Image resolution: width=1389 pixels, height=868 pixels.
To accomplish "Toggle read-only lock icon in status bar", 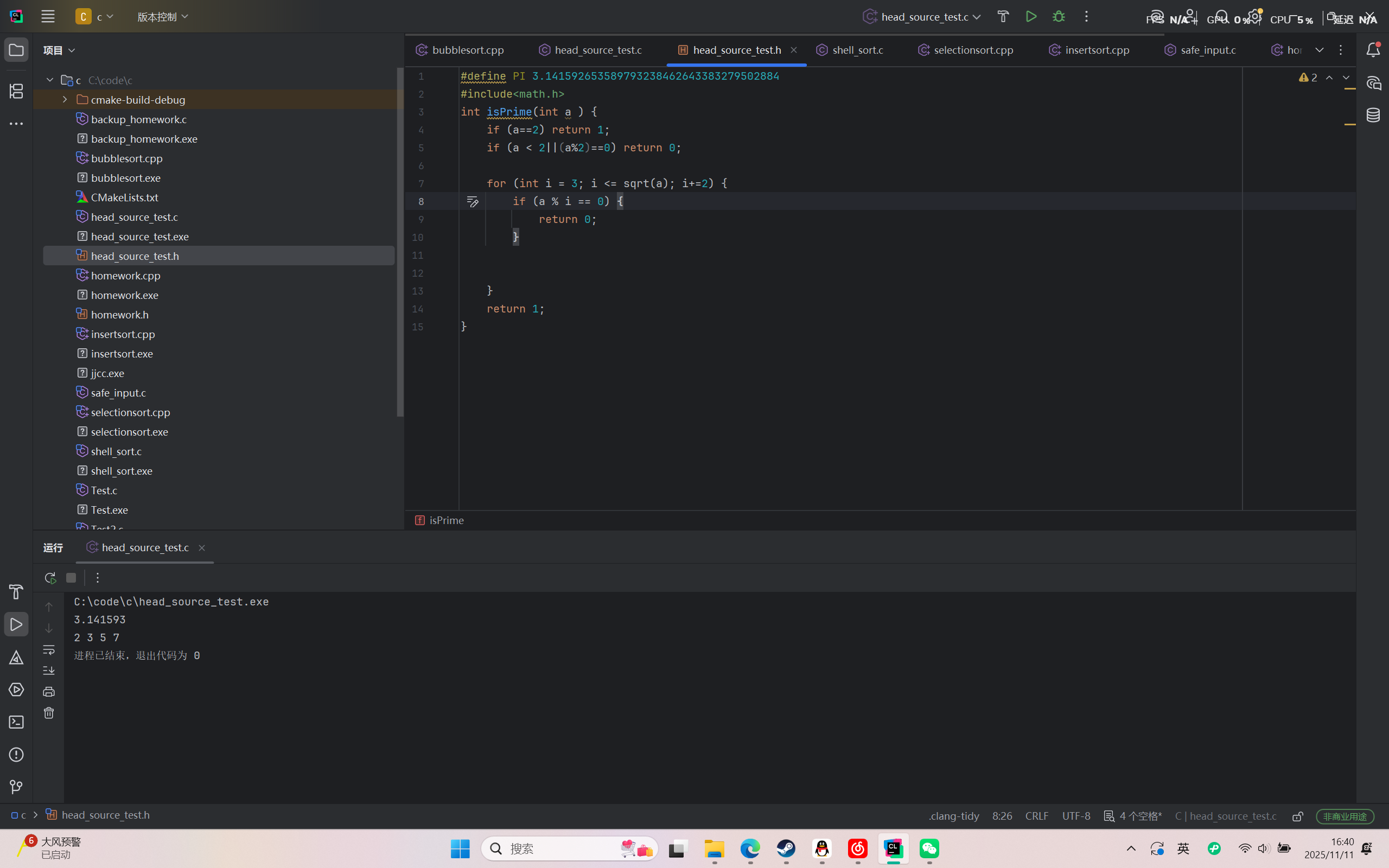I will (x=1298, y=816).
